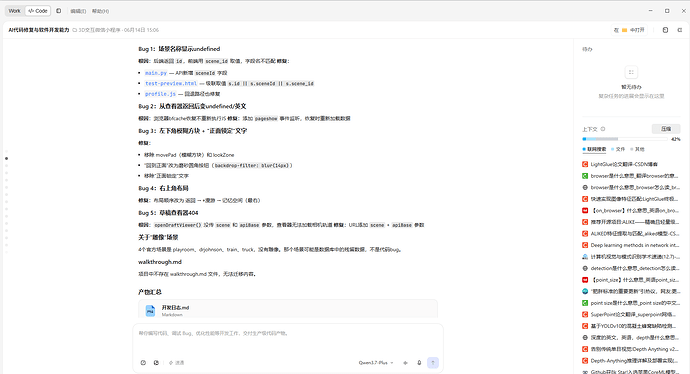Click the round blue icon beside 肥胖标准
The height and width of the screenshot is (374, 690).
tap(585, 291)
